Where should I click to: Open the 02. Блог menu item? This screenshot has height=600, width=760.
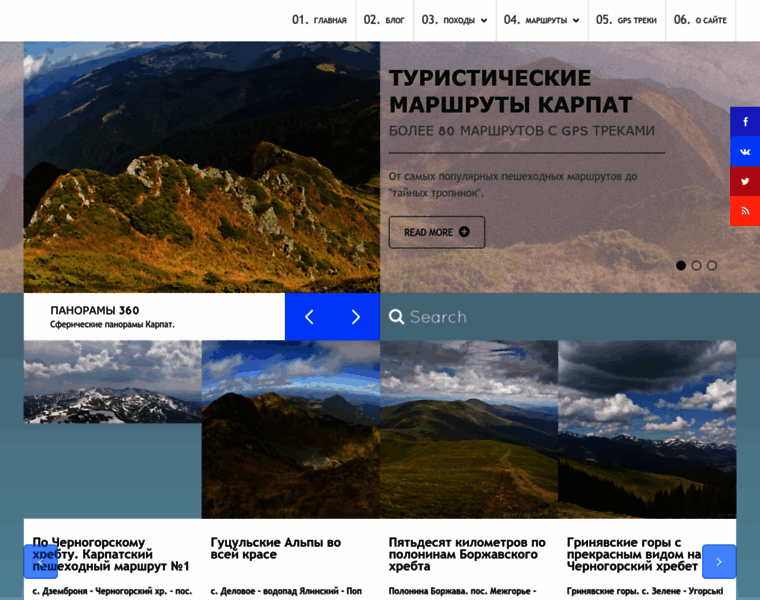pyautogui.click(x=384, y=20)
